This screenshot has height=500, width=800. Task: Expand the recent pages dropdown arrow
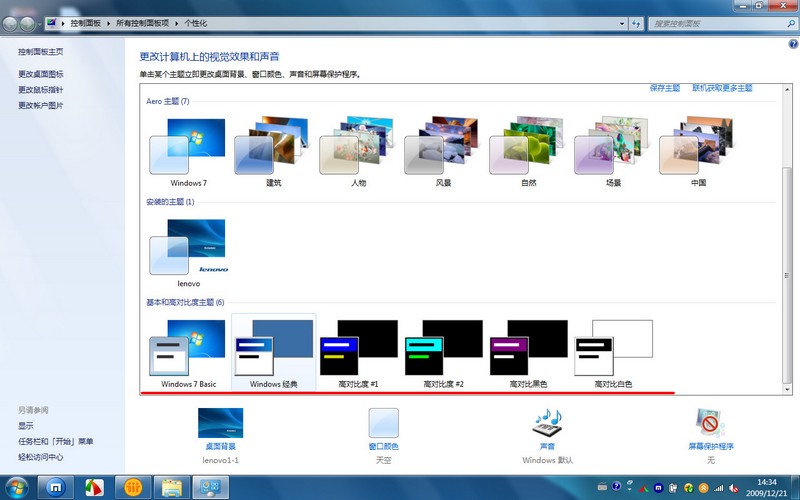[x=39, y=24]
